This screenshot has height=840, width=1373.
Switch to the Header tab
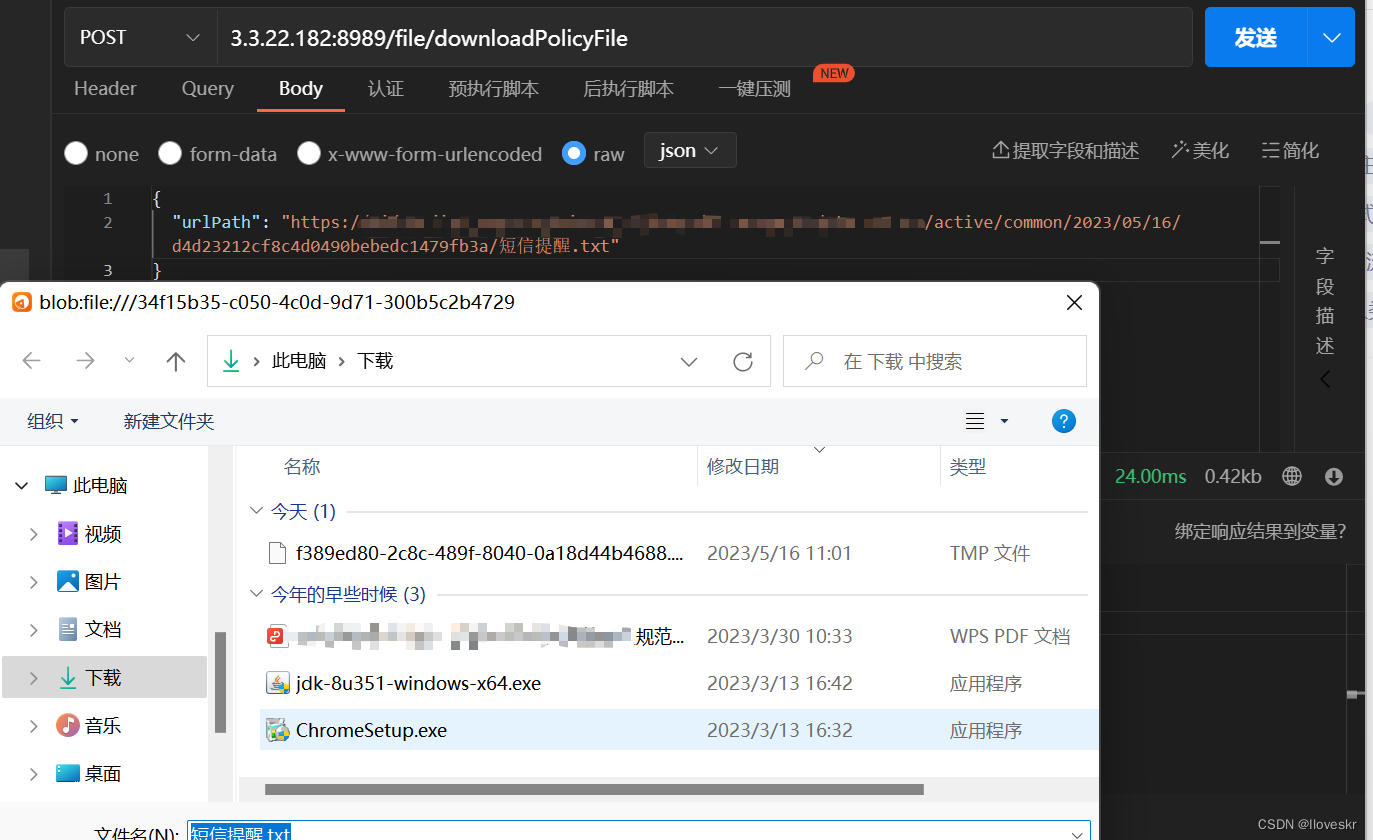click(105, 89)
